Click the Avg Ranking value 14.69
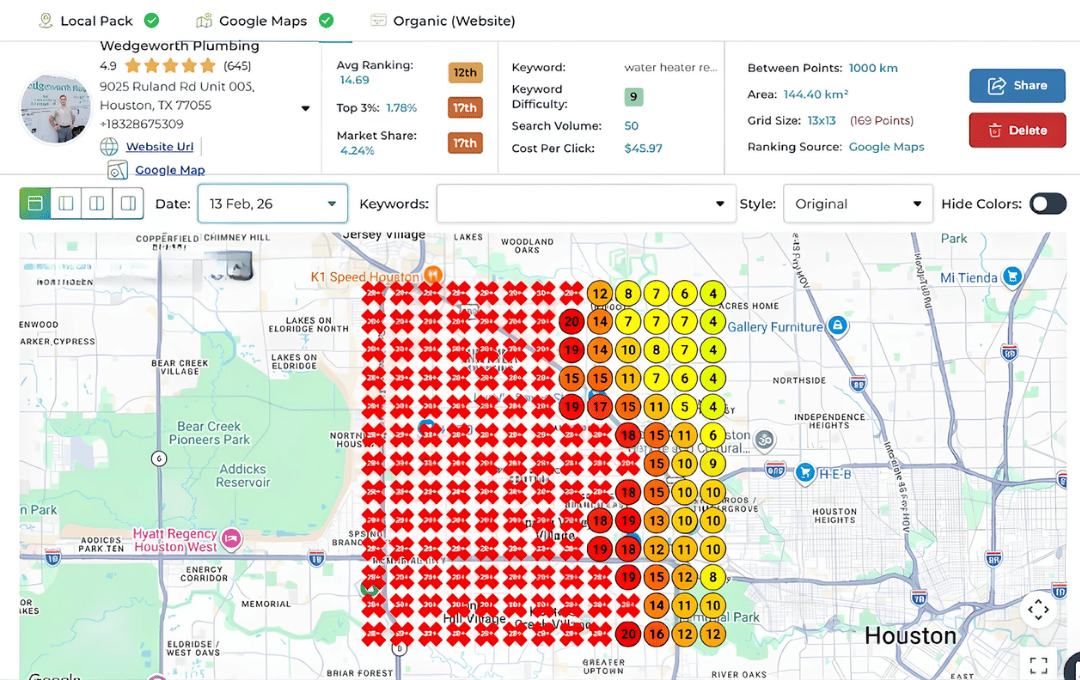The image size is (1080, 680). (x=355, y=81)
